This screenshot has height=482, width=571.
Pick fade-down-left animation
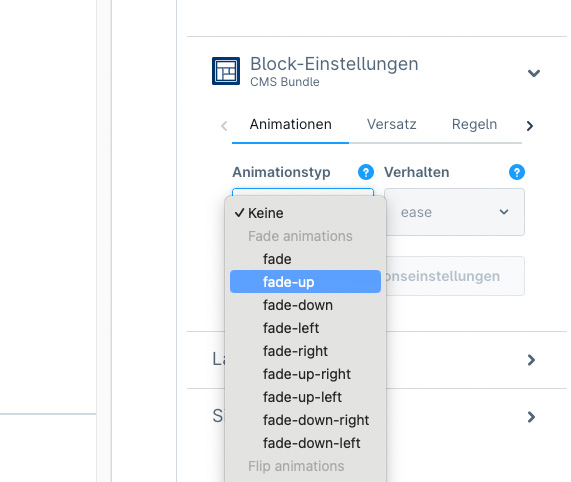(x=306, y=443)
